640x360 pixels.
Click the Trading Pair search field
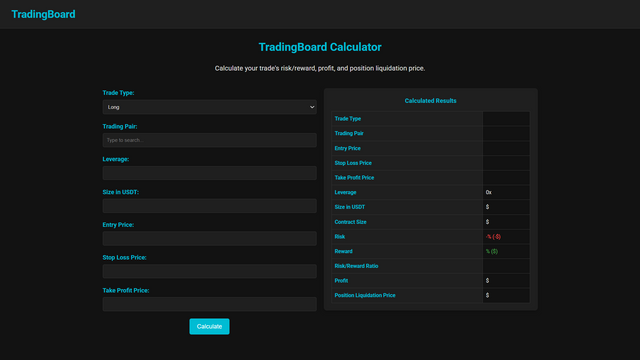pyautogui.click(x=209, y=140)
